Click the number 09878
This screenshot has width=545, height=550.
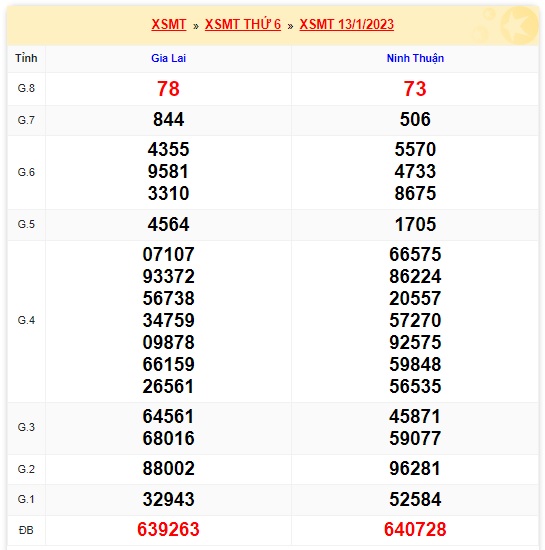click(x=168, y=343)
